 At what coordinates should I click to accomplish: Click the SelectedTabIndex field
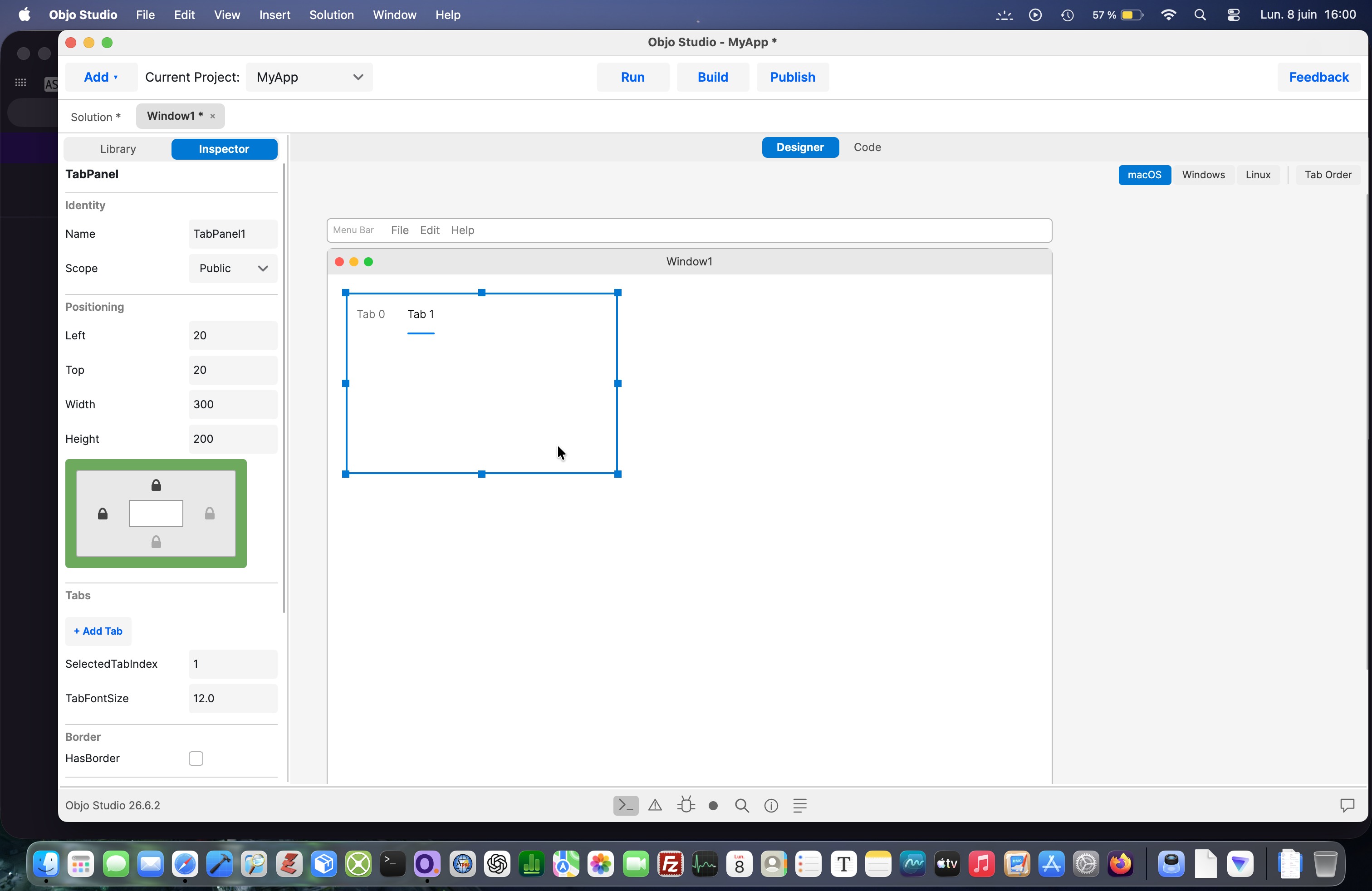pyautogui.click(x=233, y=664)
